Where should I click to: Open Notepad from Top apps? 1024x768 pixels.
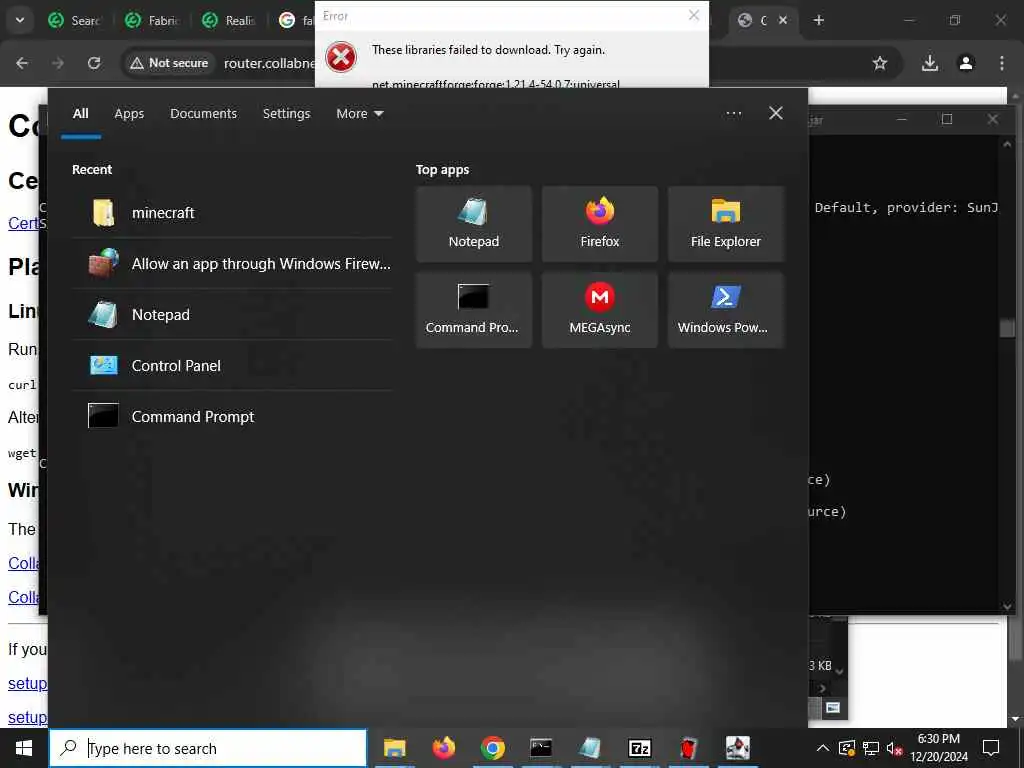pos(474,224)
